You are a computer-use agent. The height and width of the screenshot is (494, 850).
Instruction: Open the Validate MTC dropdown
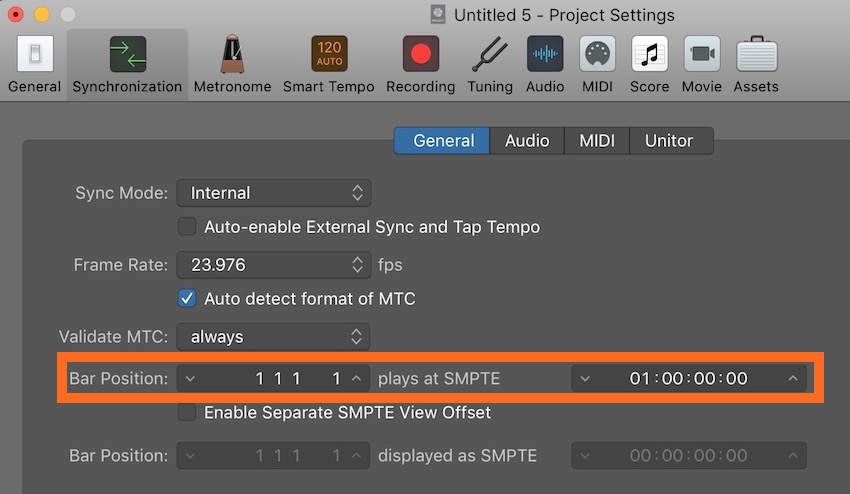pos(273,337)
